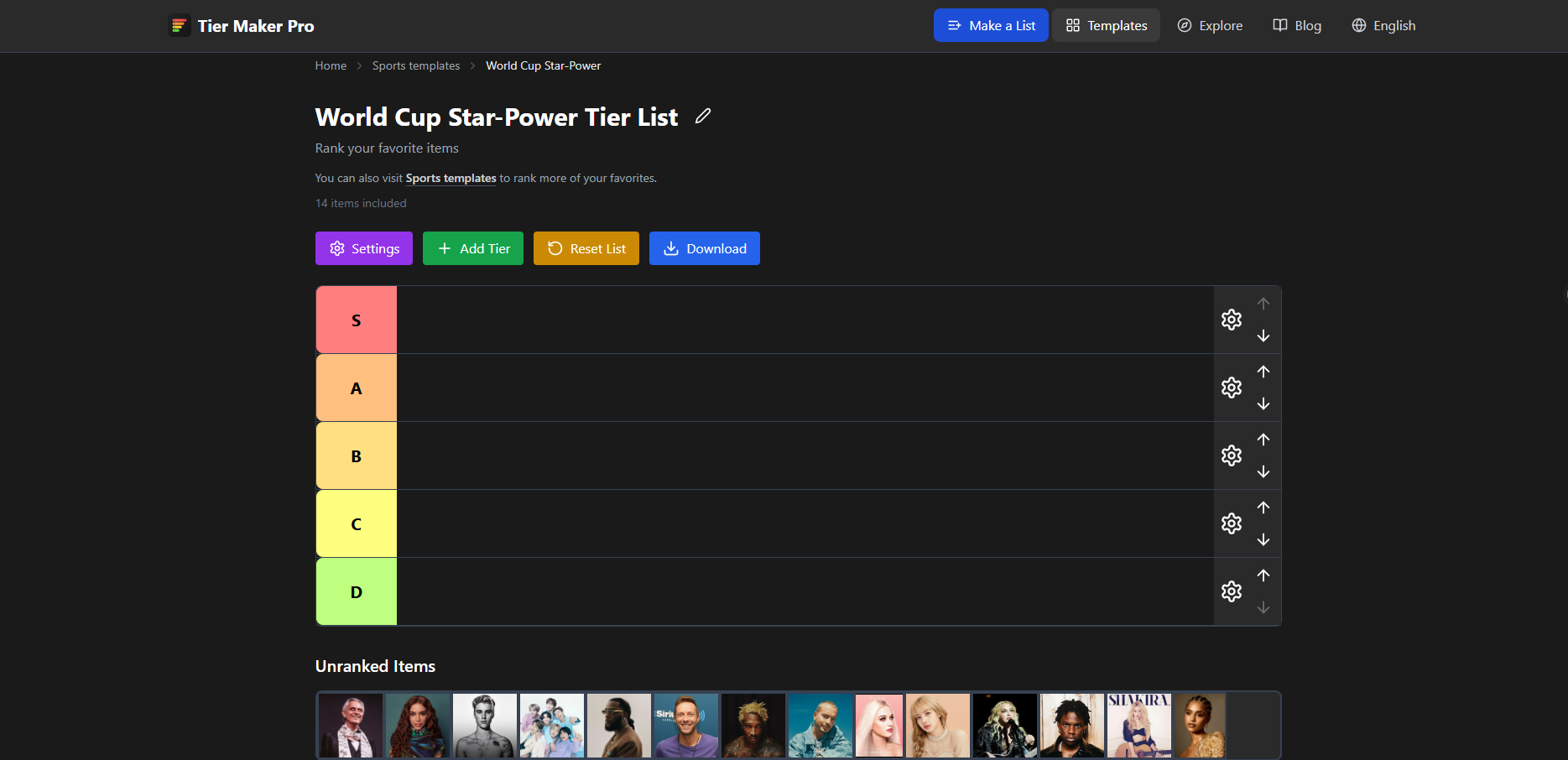1568x760 pixels.
Task: Click the pencil icon to edit the title
Action: coord(703,117)
